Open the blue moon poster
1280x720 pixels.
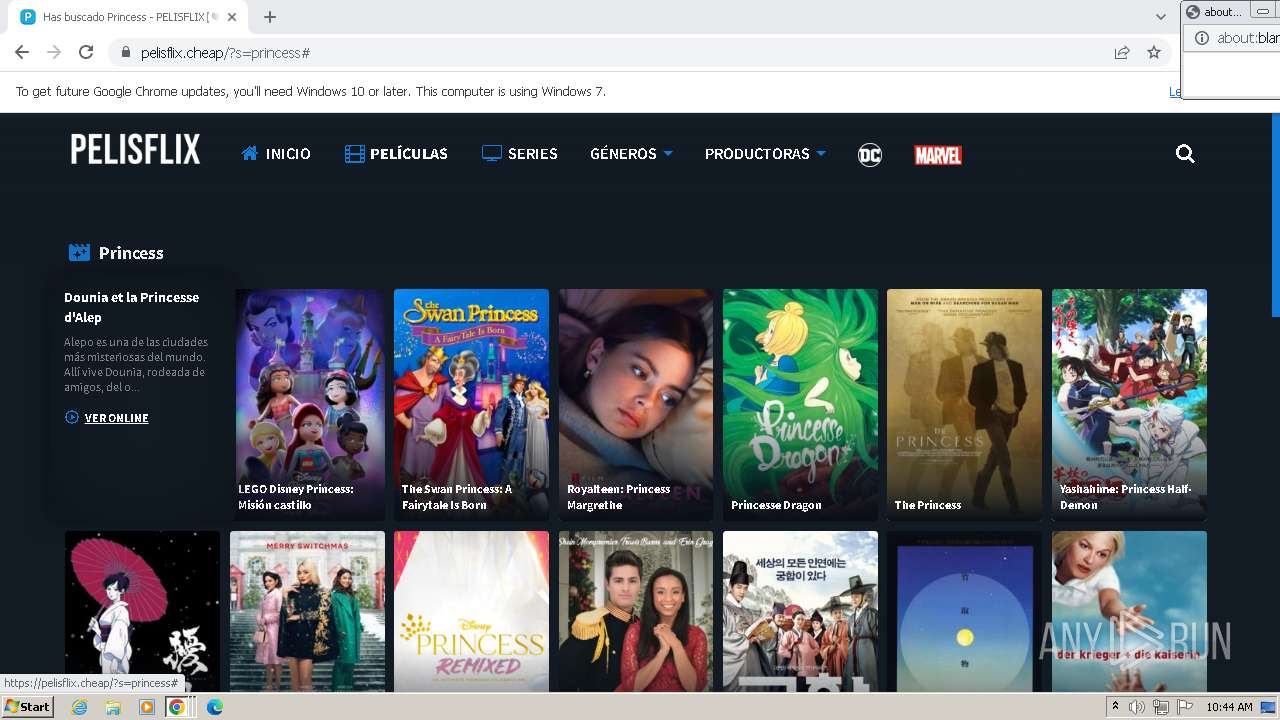click(x=964, y=611)
